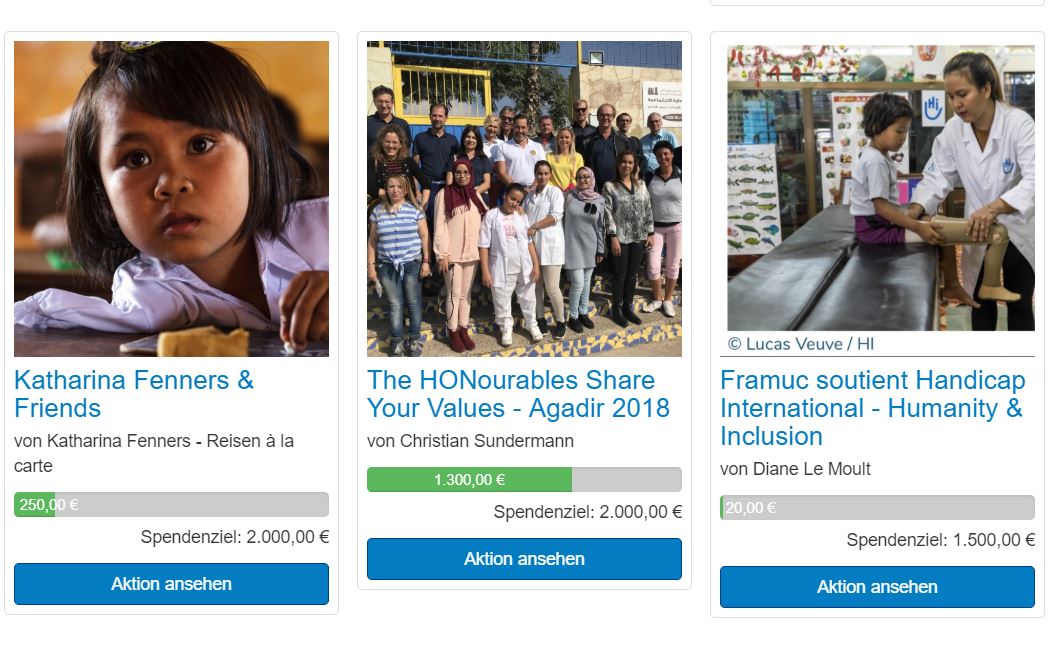The width and height of the screenshot is (1060, 663).
Task: Click Aktion ansehen under Framuc campaign
Action: [877, 587]
